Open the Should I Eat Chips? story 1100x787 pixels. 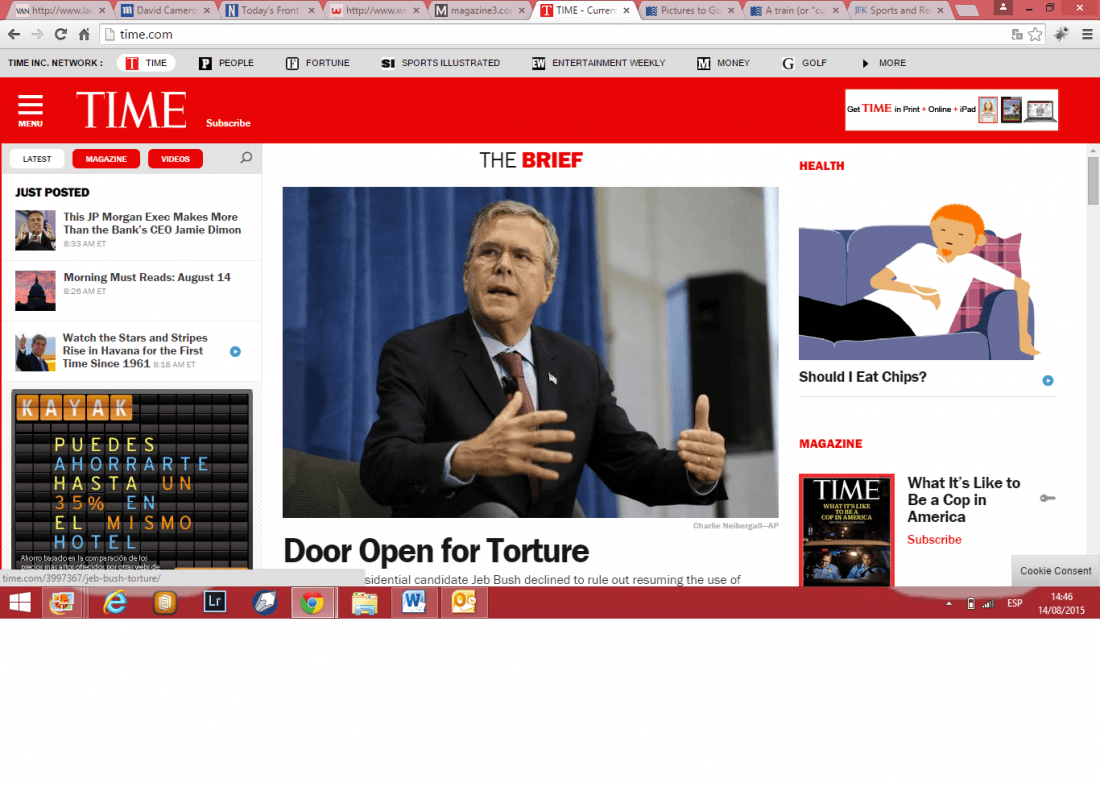pyautogui.click(x=862, y=377)
